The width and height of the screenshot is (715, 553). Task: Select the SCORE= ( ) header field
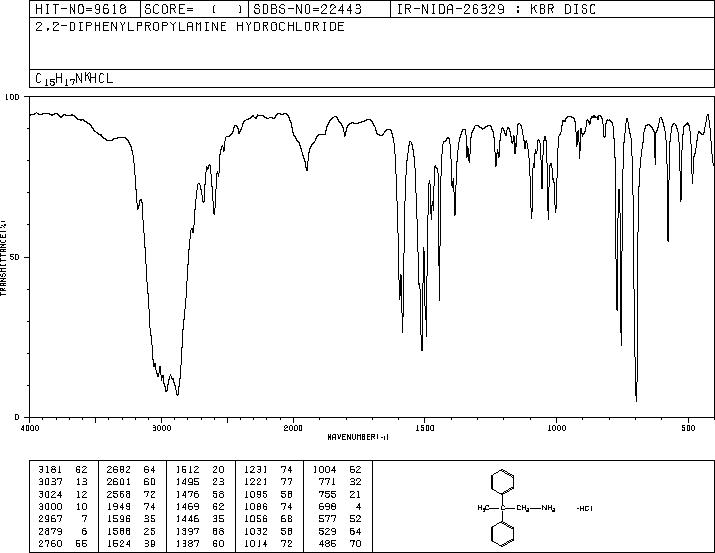click(194, 9)
